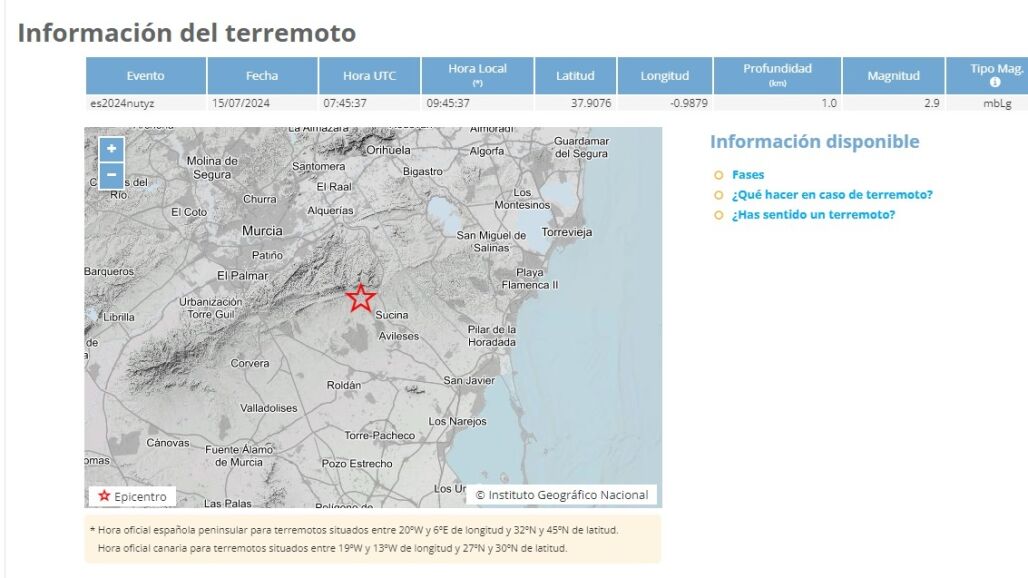Viewport: 1028px width, 578px height.
Task: Click the bullet circle beside Fases
Action: [x=718, y=175]
